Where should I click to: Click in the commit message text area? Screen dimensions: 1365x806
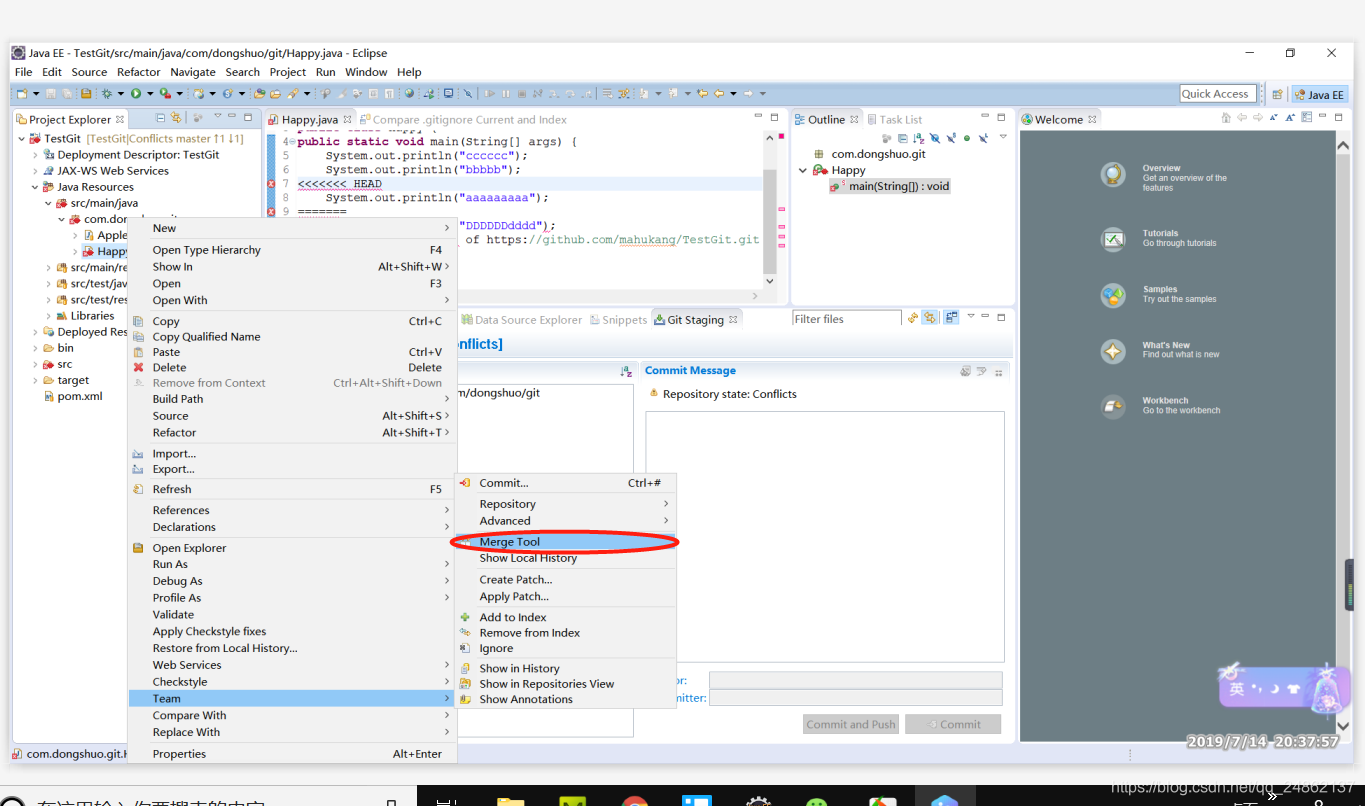[x=825, y=536]
